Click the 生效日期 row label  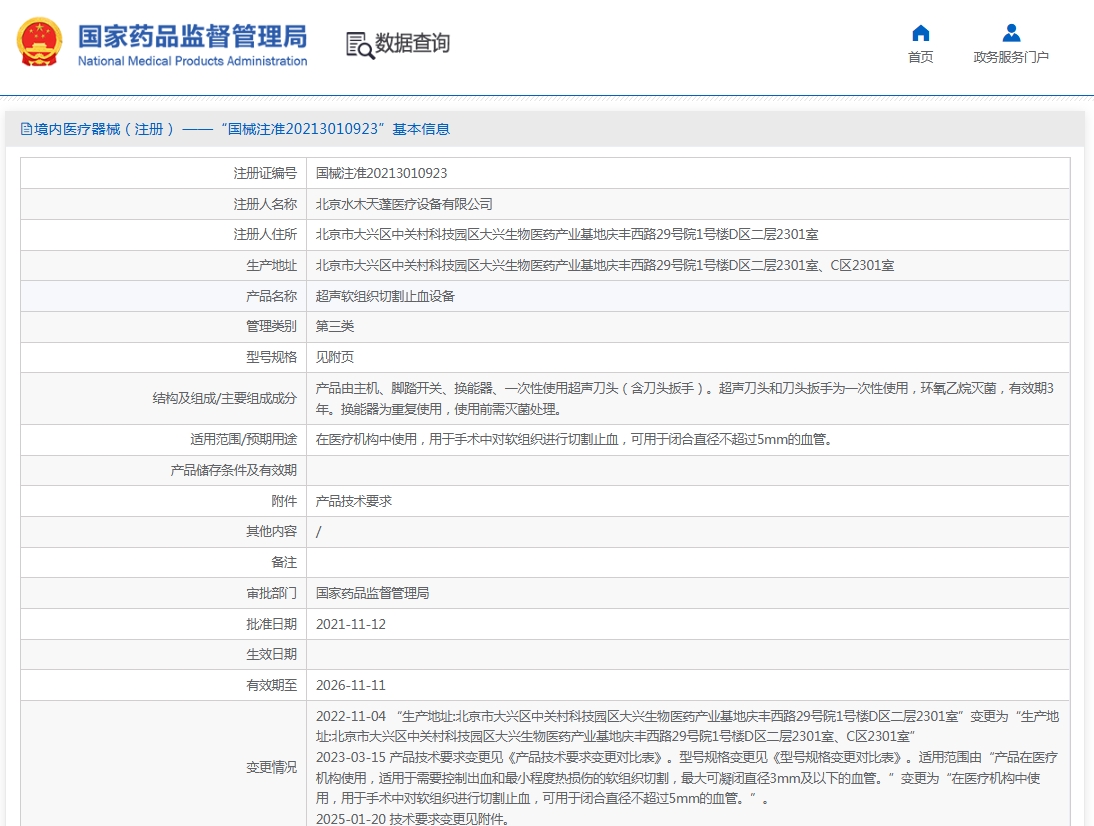(271, 654)
